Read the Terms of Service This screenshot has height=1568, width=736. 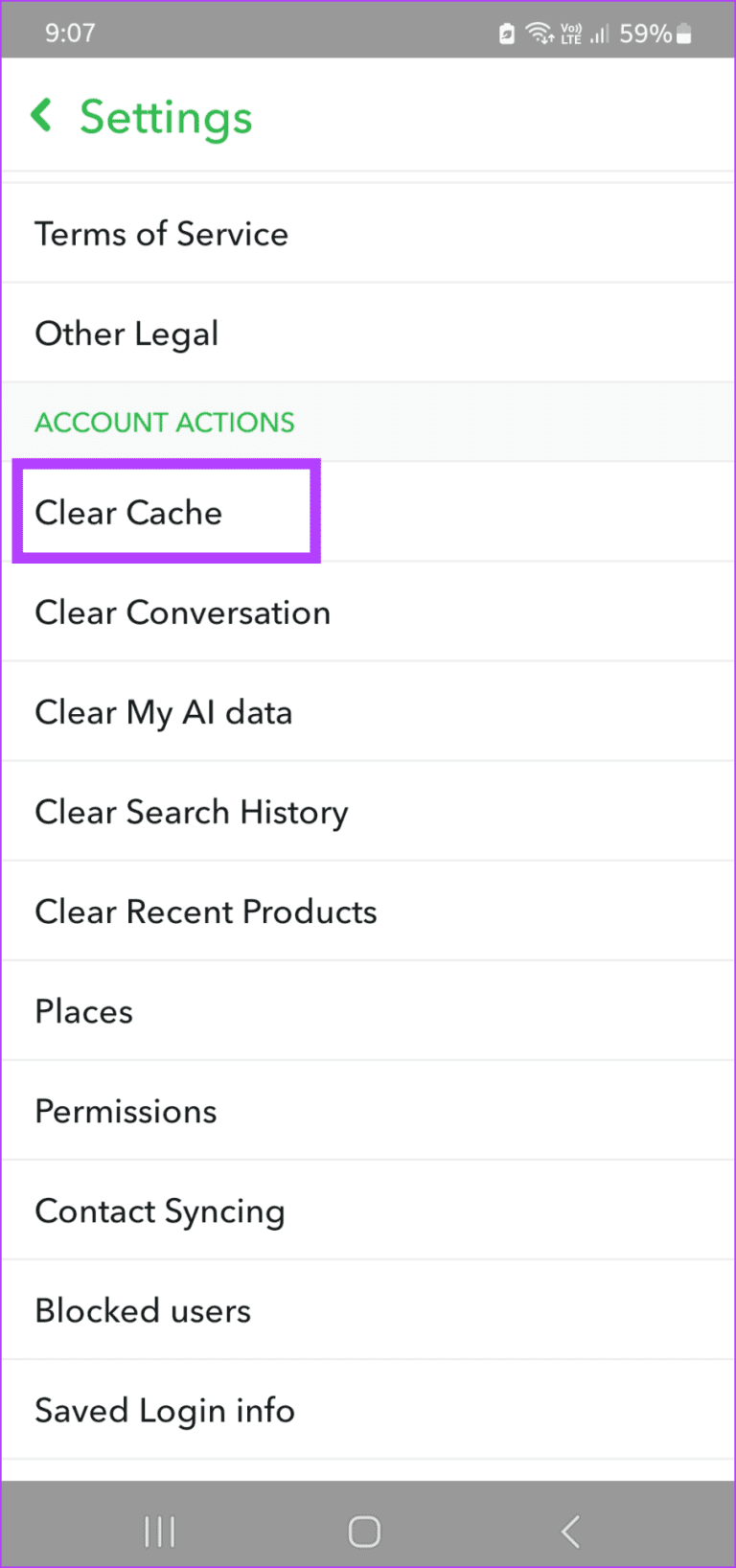tap(161, 234)
